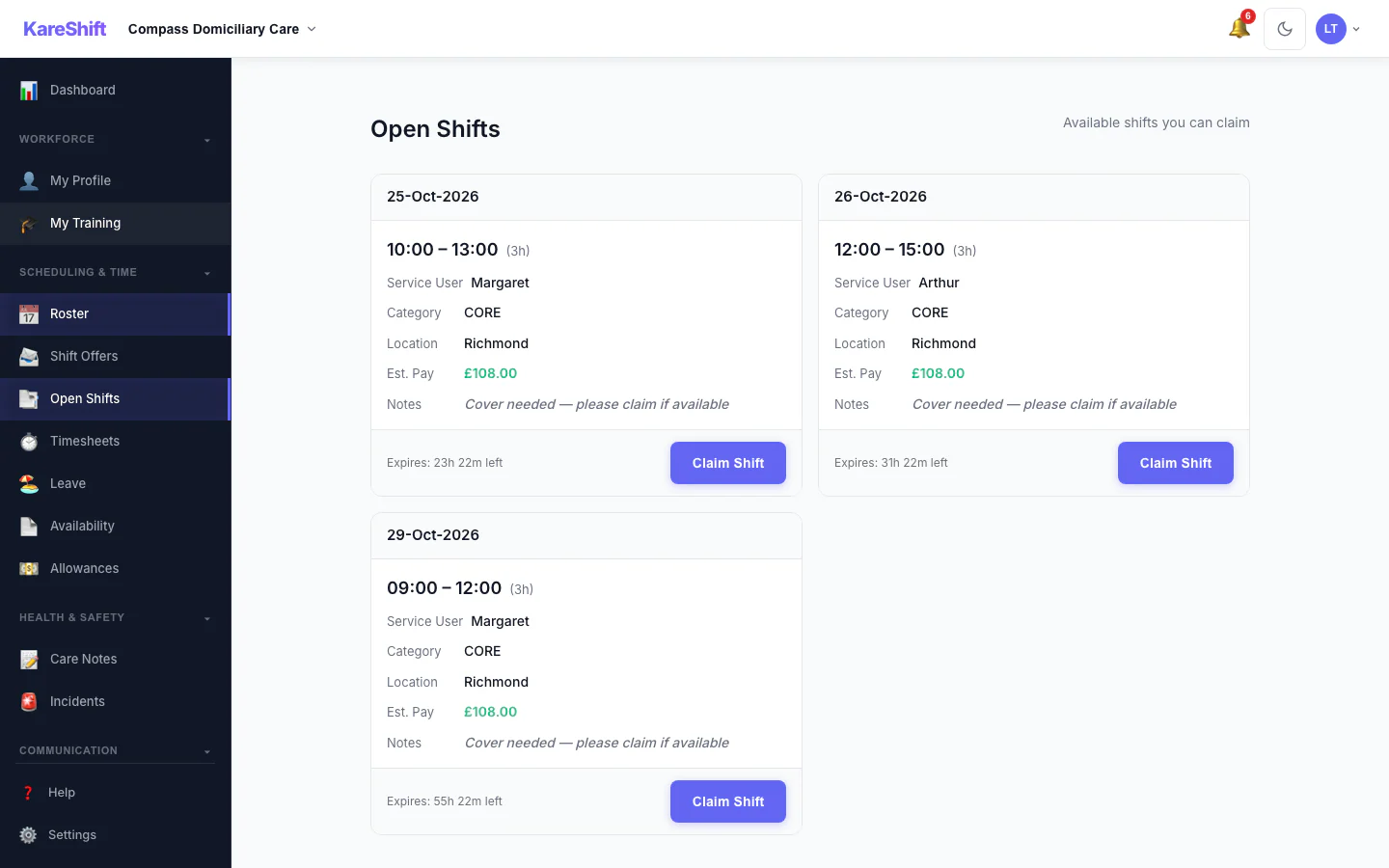Click the Open Shifts sidebar icon

pyautogui.click(x=29, y=398)
